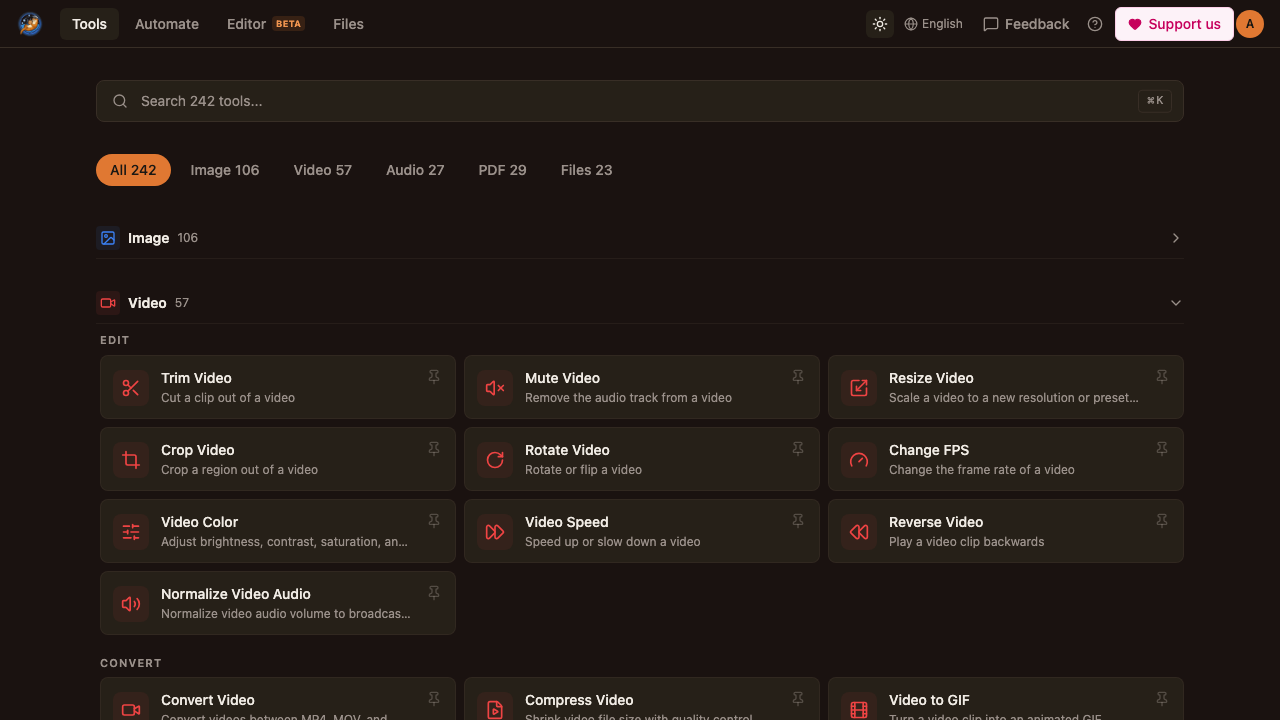Screen dimensions: 1280x720
Task: Open the Change FPS tool
Action: pyautogui.click(x=1006, y=459)
